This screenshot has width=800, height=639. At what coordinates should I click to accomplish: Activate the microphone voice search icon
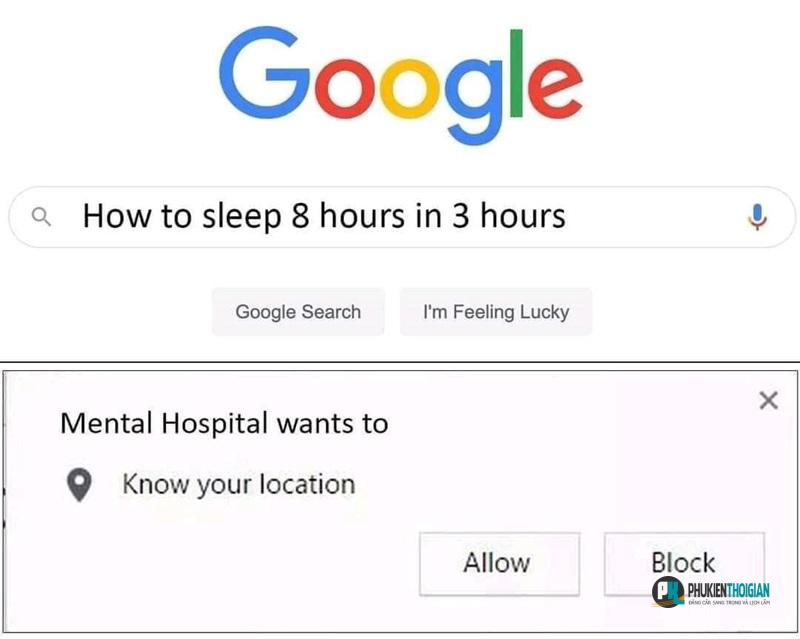coord(758,217)
